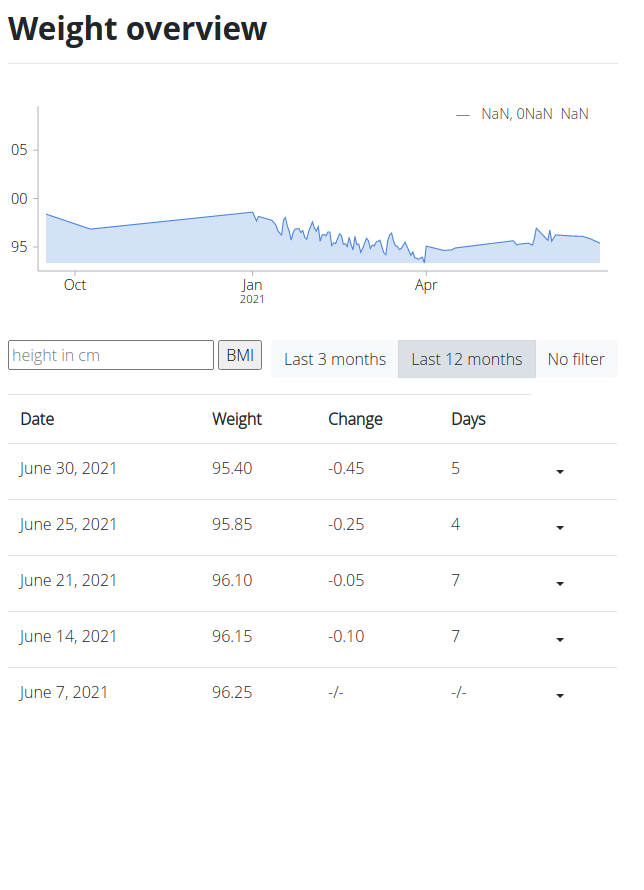This screenshot has width=644, height=890.
Task: Select the Last 3 months filter
Action: pyautogui.click(x=334, y=359)
